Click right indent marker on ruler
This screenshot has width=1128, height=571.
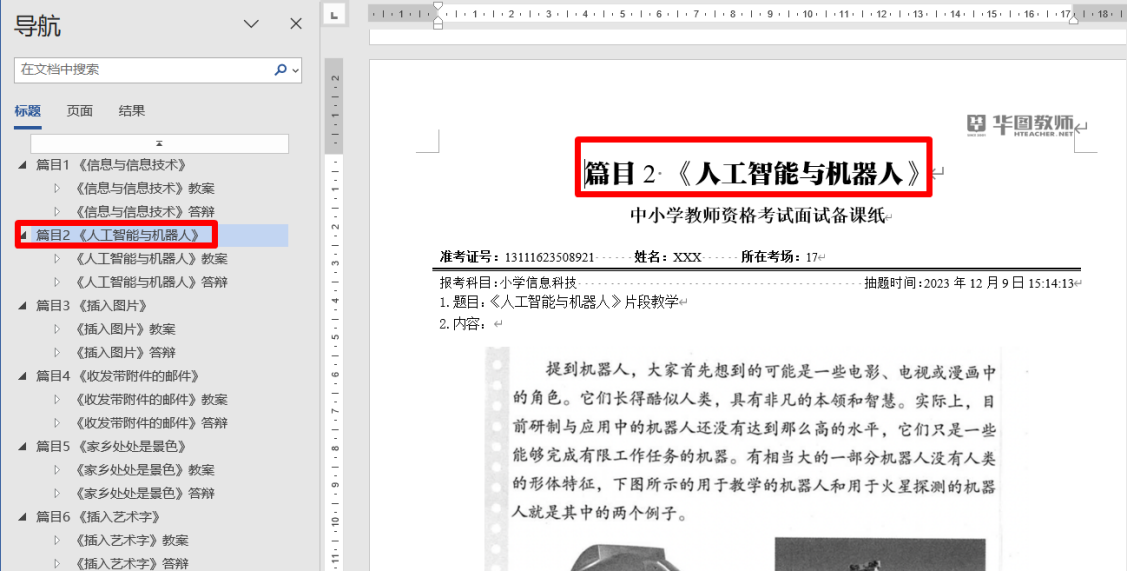pos(1074,19)
